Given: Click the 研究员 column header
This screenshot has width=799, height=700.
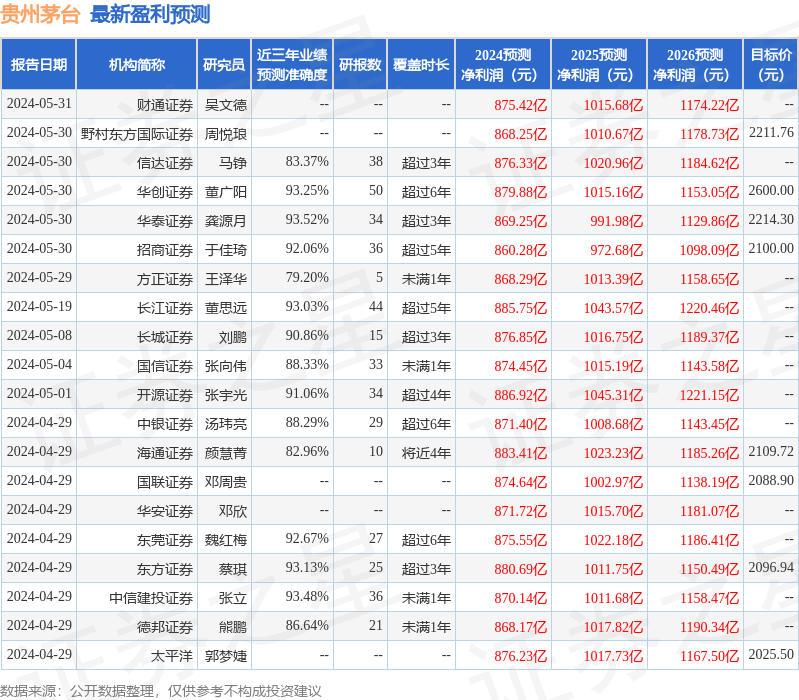Looking at the screenshot, I should [224, 64].
